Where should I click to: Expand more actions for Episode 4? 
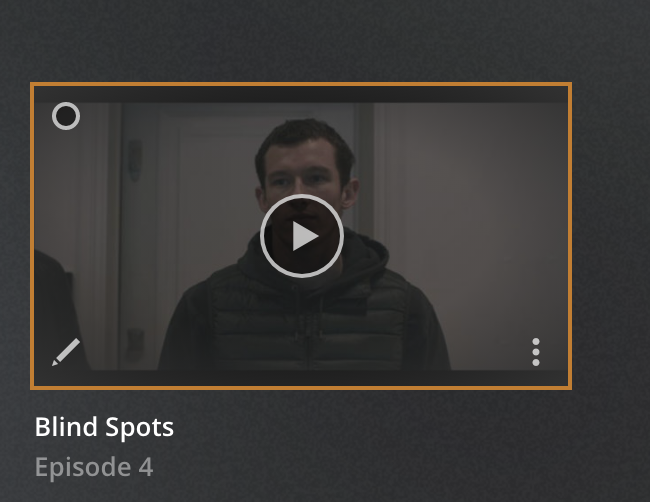(536, 352)
